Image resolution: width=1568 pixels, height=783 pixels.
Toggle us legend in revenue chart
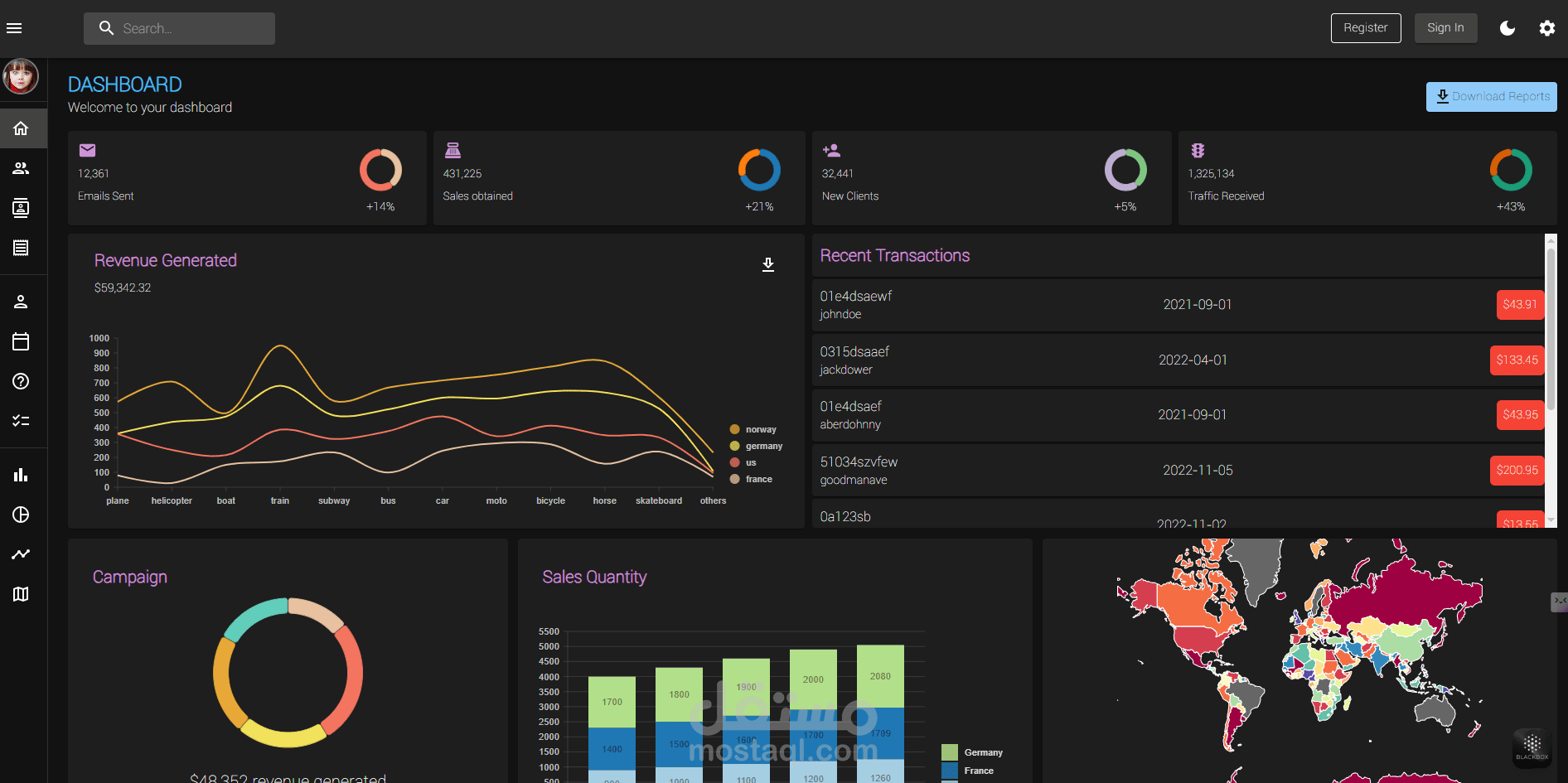coord(743,462)
